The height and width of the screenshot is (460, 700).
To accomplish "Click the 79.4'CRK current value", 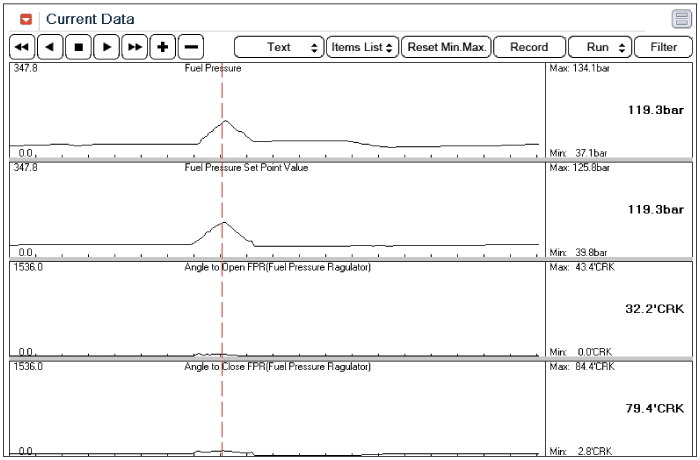I will tap(654, 409).
